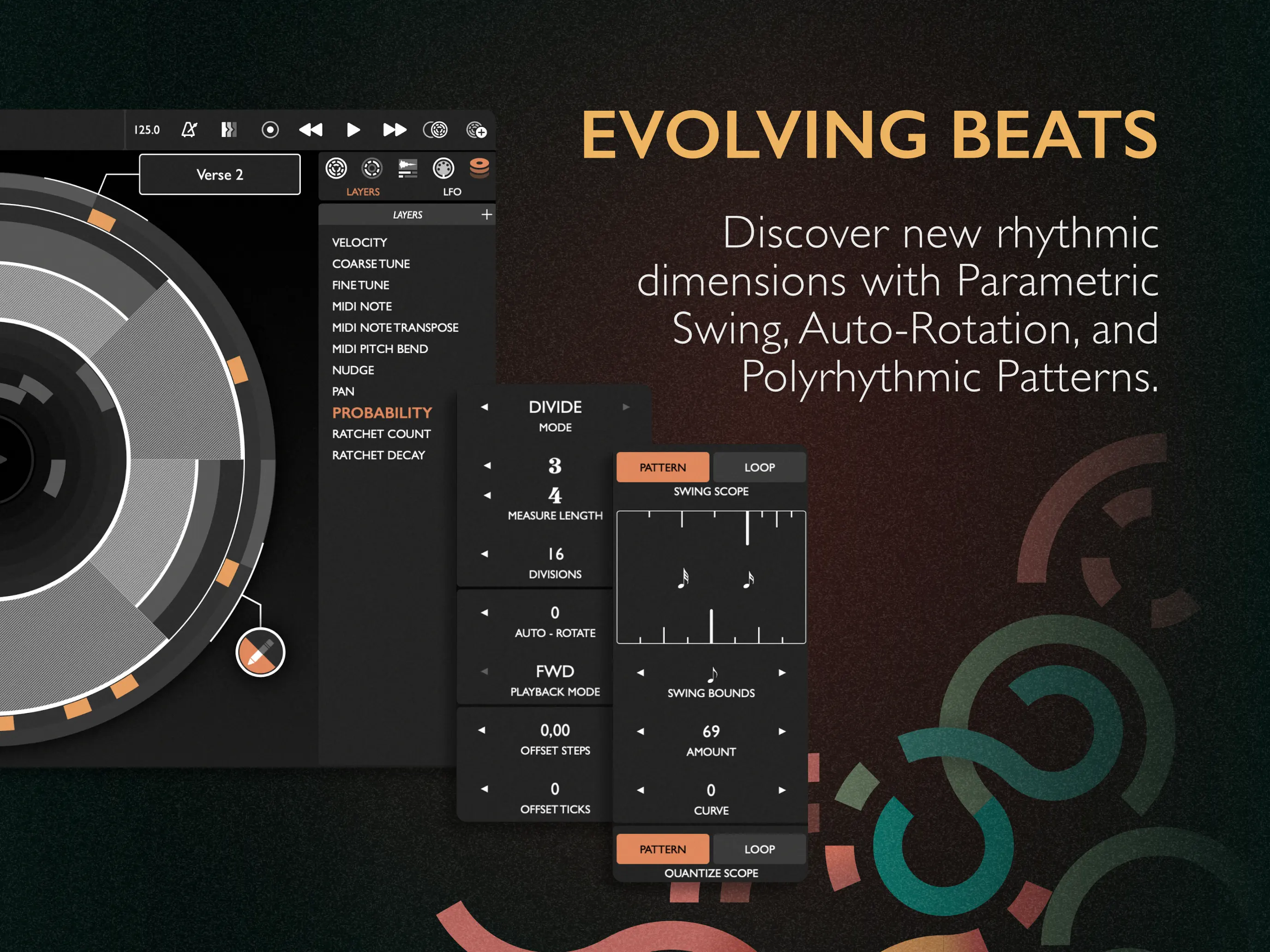Click the fast-forward transport icon
The height and width of the screenshot is (952, 1270).
396,130
